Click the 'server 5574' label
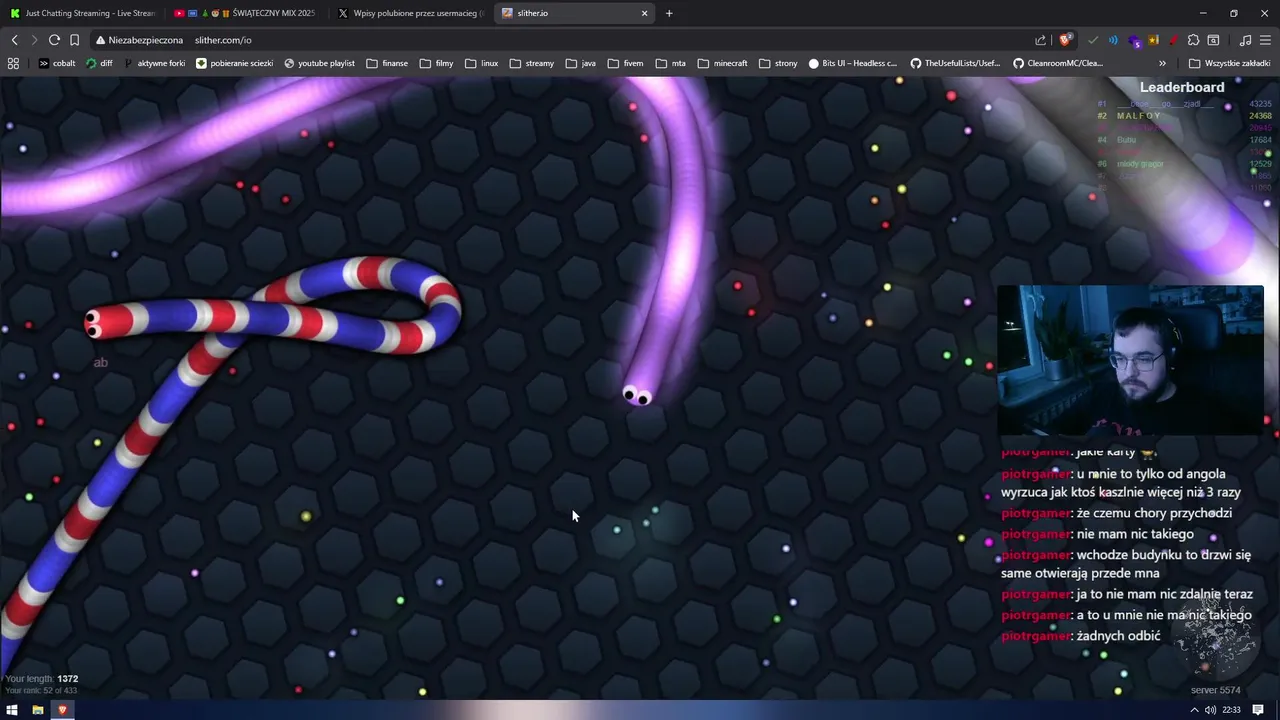This screenshot has height=720, width=1280. (1215, 690)
